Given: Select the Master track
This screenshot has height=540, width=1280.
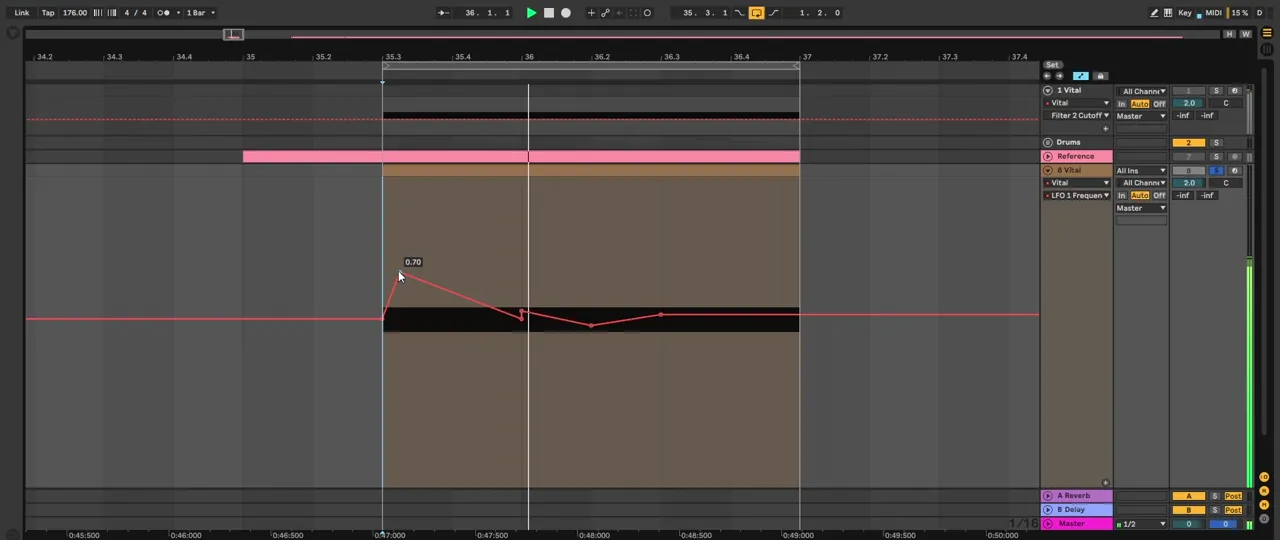Looking at the screenshot, I should 1078,524.
